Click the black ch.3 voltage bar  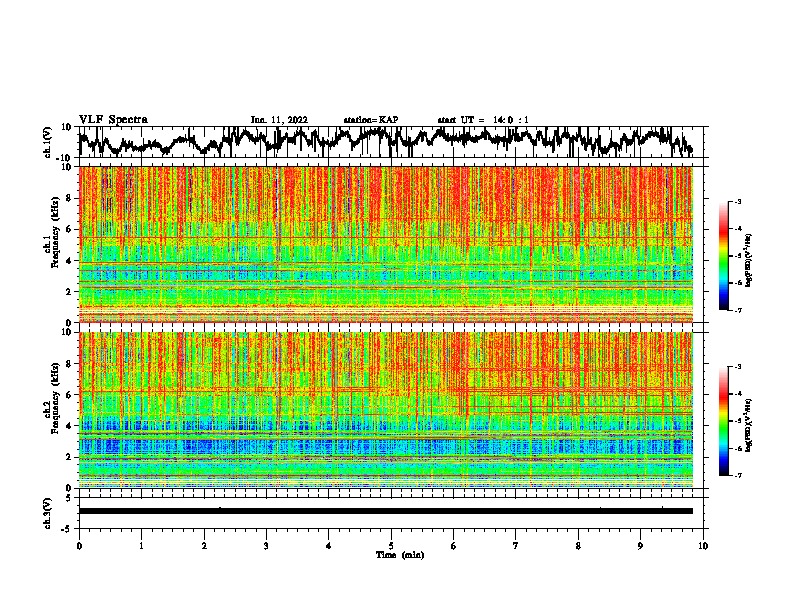click(x=386, y=511)
